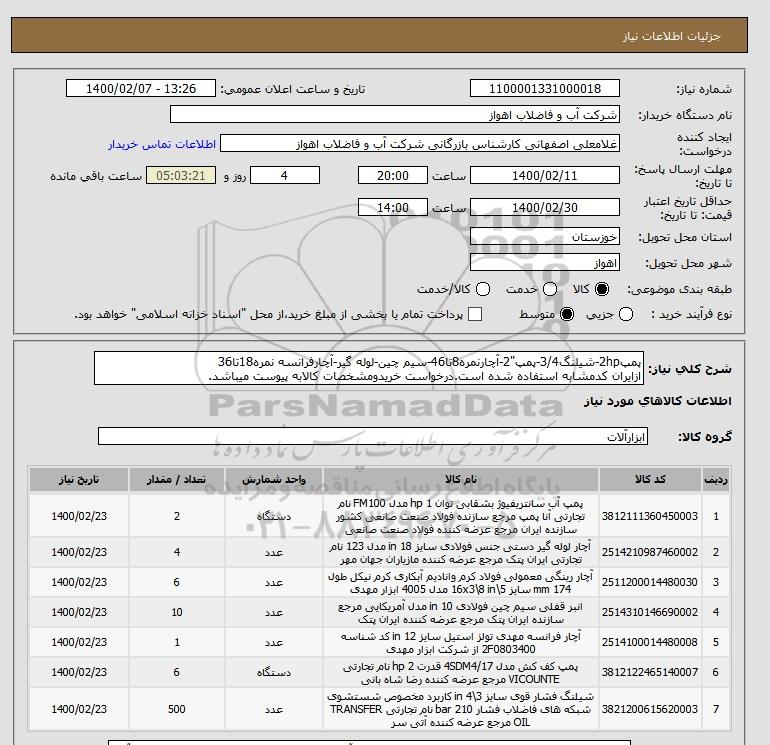The height and width of the screenshot is (745, 770).
Task: Click the شماره نیاز field 1100001331000018
Action: click(x=545, y=88)
